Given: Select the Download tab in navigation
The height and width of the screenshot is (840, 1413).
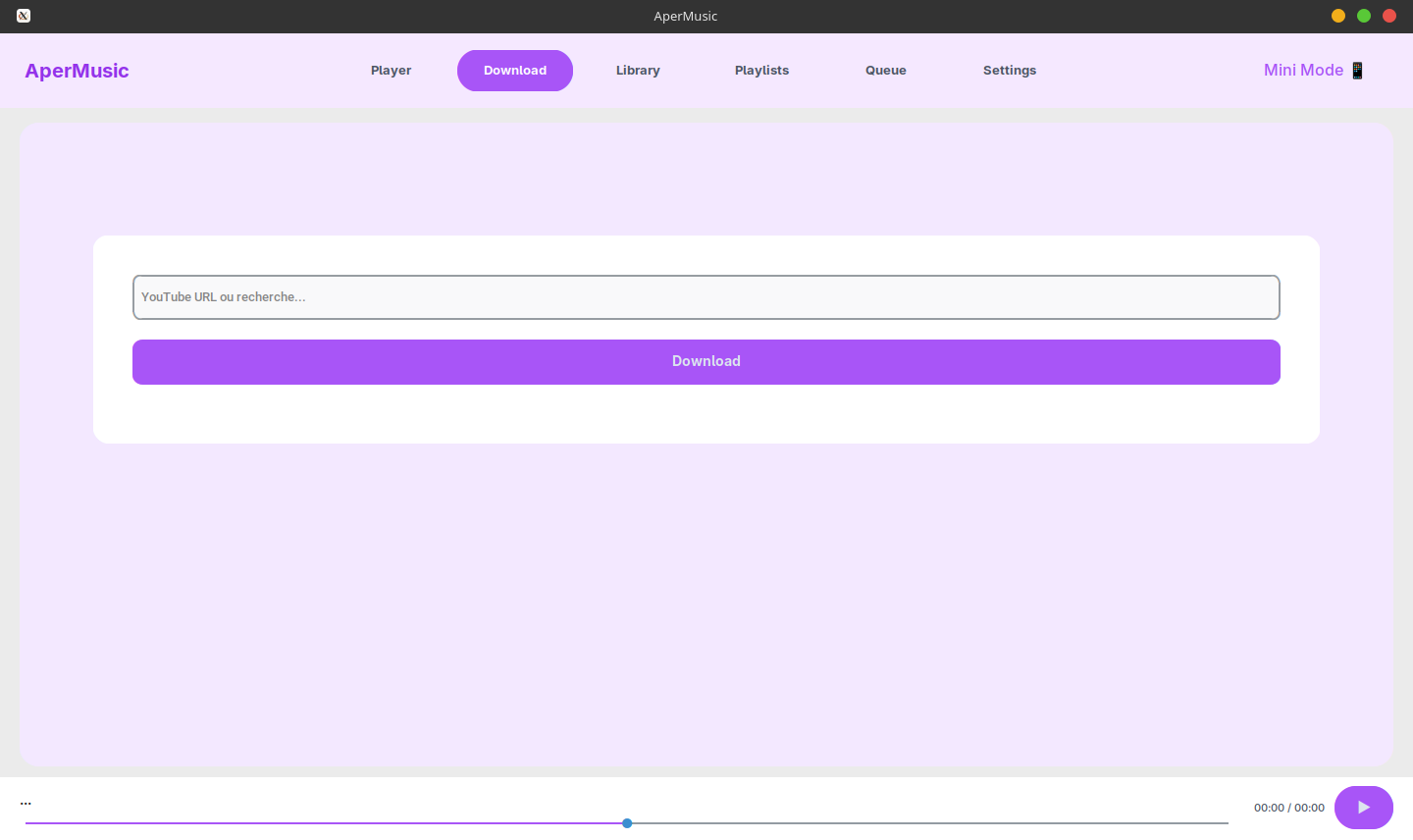Looking at the screenshot, I should [x=515, y=71].
